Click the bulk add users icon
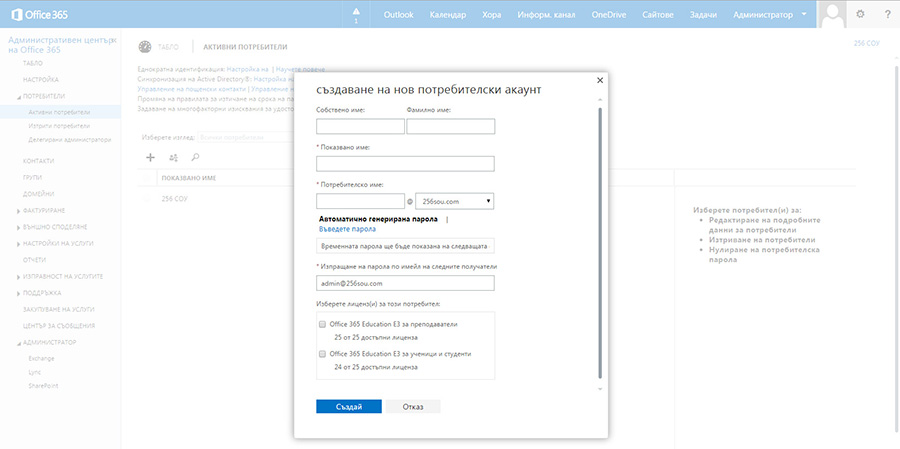Screen dimensions: 900x449 tap(173, 157)
